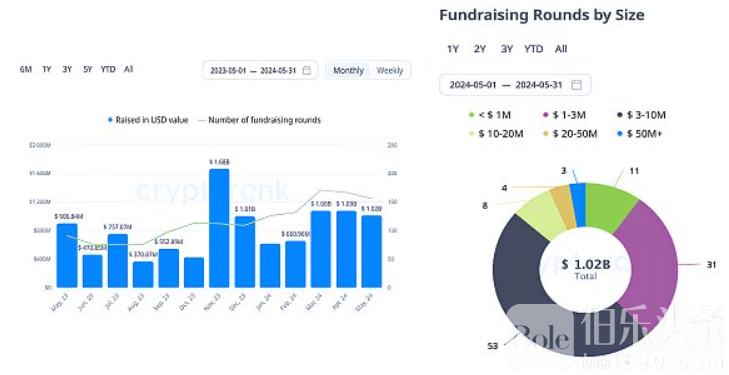Hide the '$ 50M+' legend series
This screenshot has width=729, height=375.
click(x=639, y=134)
